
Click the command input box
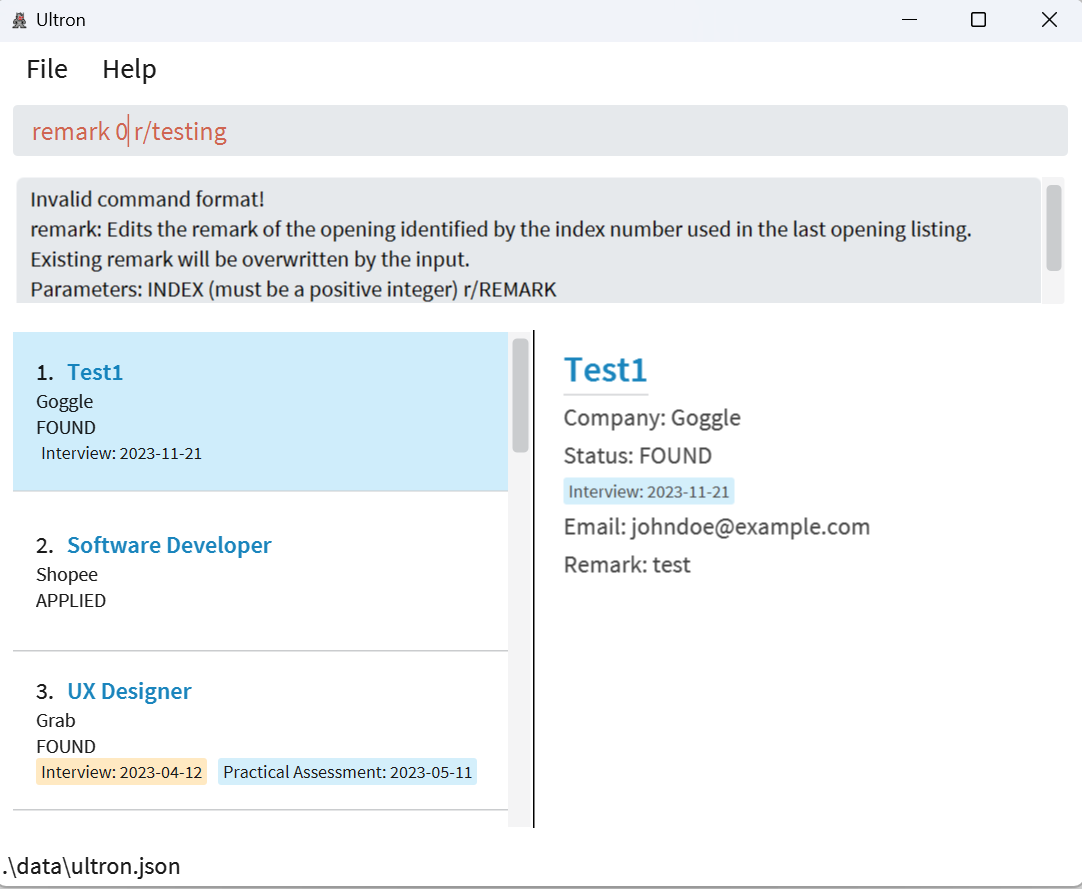coord(540,130)
